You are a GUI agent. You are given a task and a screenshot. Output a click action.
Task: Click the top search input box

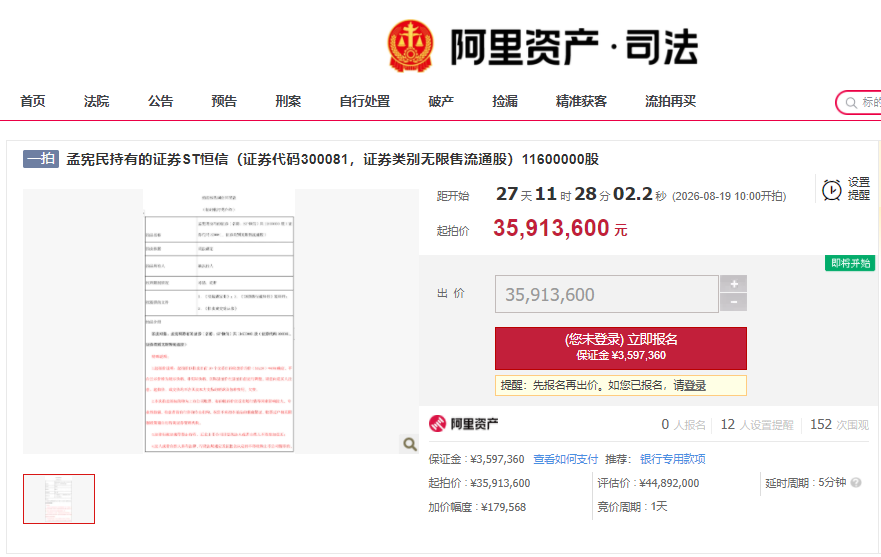click(860, 102)
